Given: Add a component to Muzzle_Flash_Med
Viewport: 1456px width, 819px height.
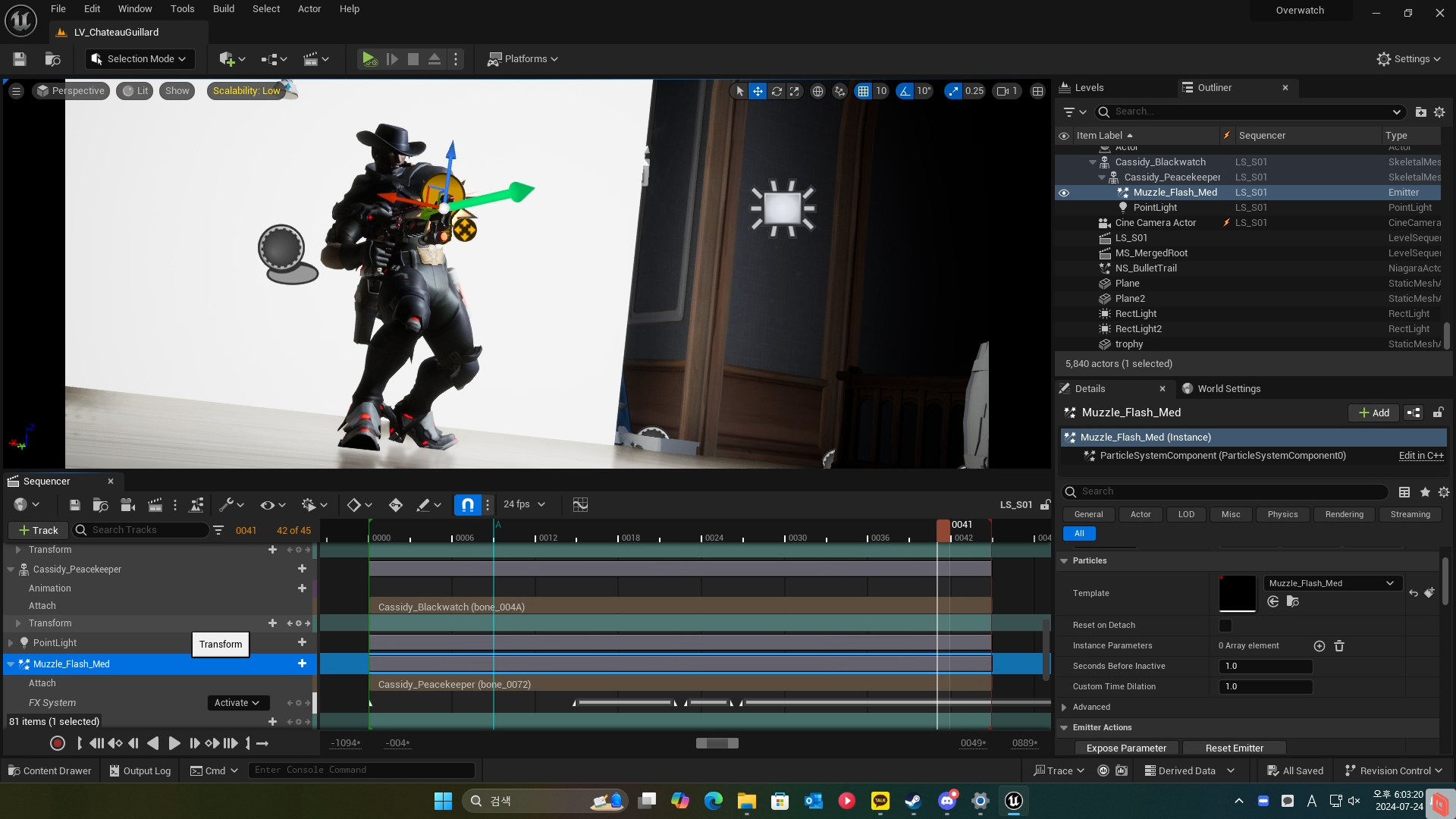Looking at the screenshot, I should [x=1373, y=413].
